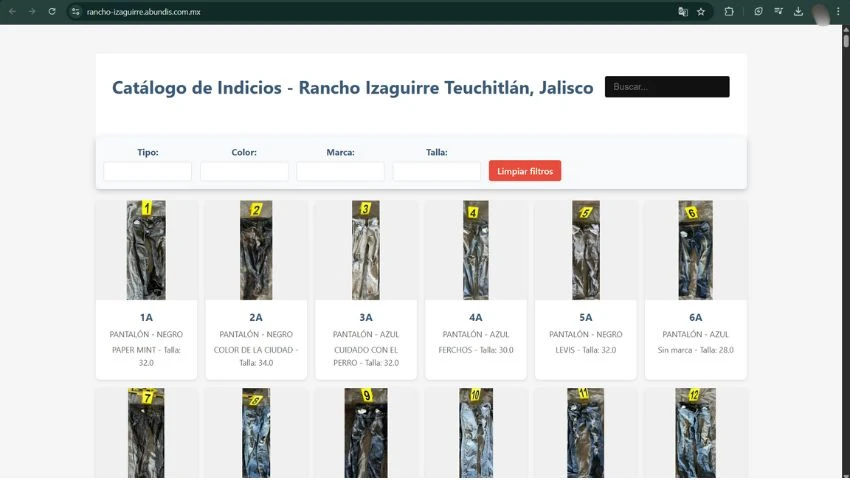The width and height of the screenshot is (850, 480).
Task: Expand the Marca filter dropdown
Action: pos(340,171)
